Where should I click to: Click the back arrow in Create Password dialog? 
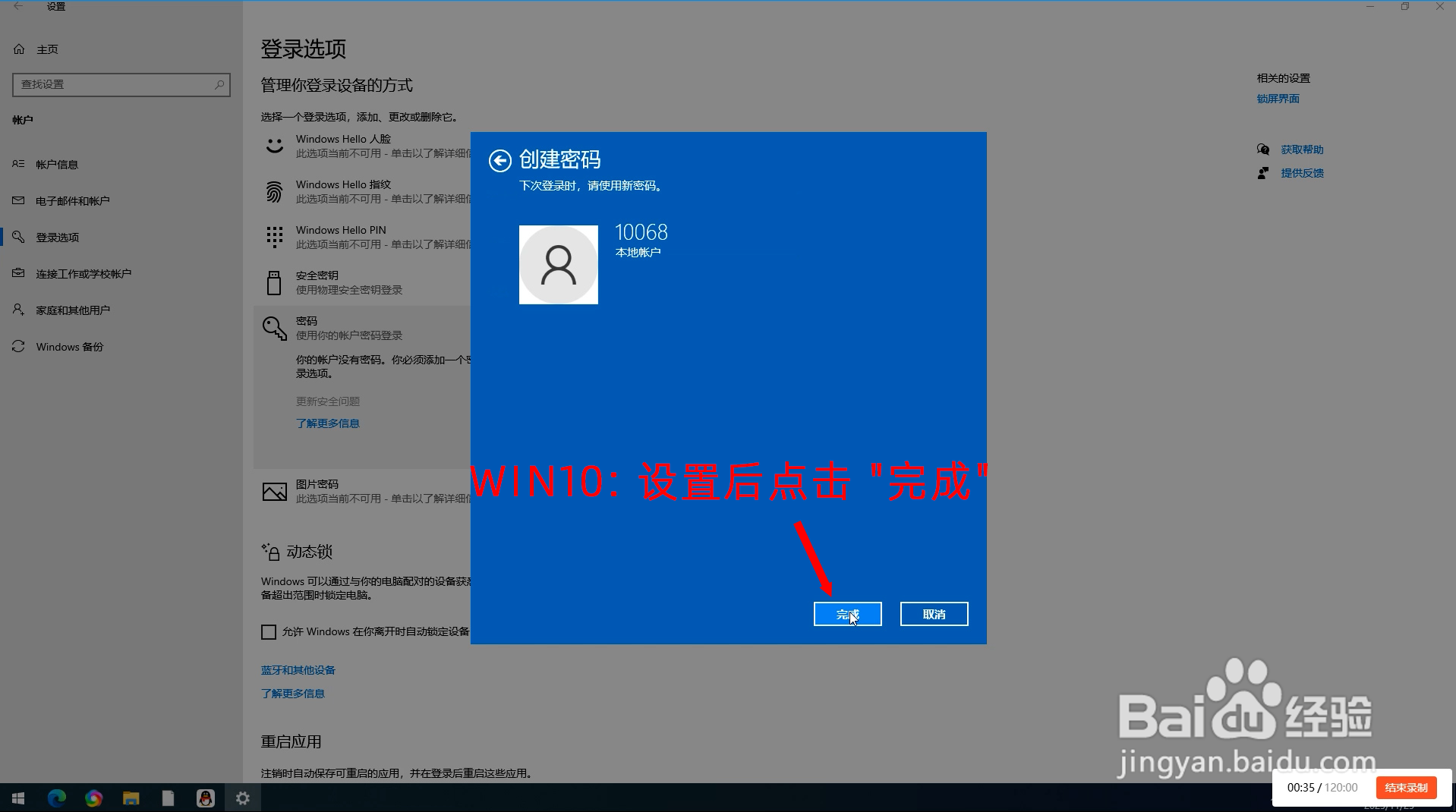tap(500, 161)
